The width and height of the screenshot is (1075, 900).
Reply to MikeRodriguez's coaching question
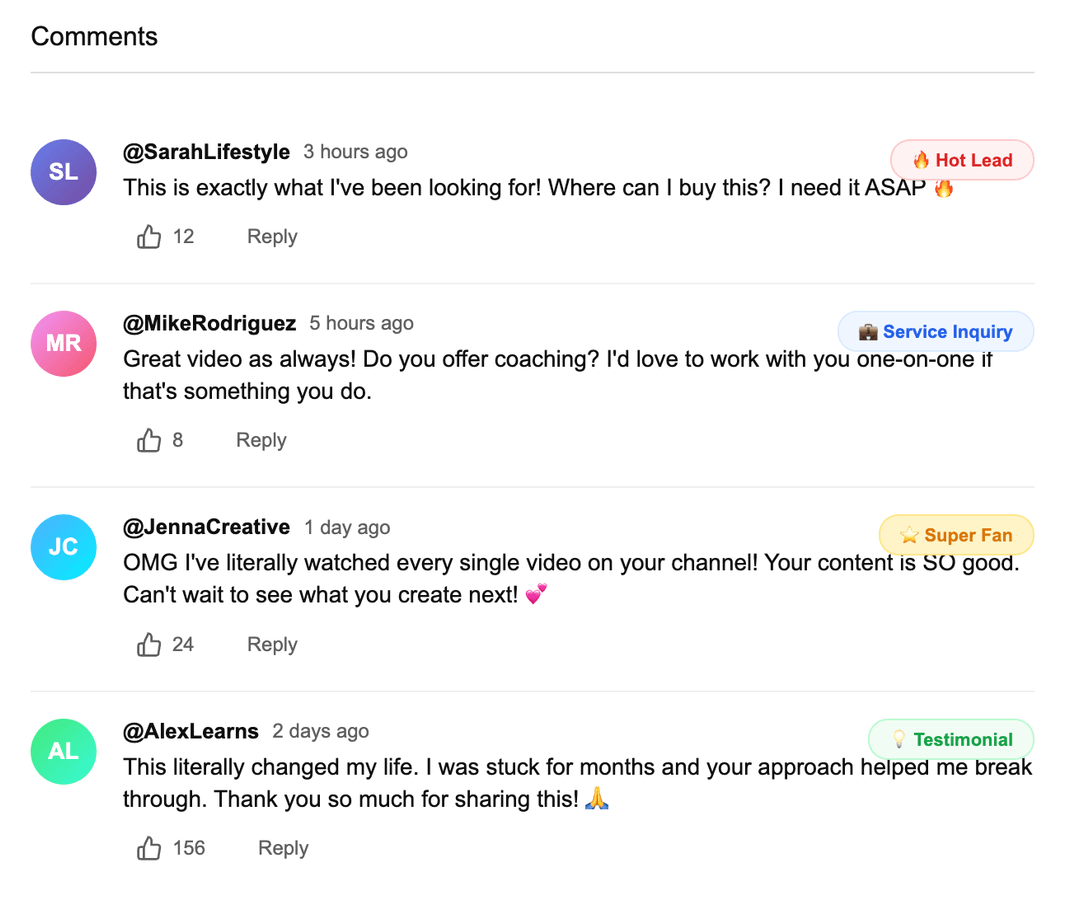(x=261, y=441)
